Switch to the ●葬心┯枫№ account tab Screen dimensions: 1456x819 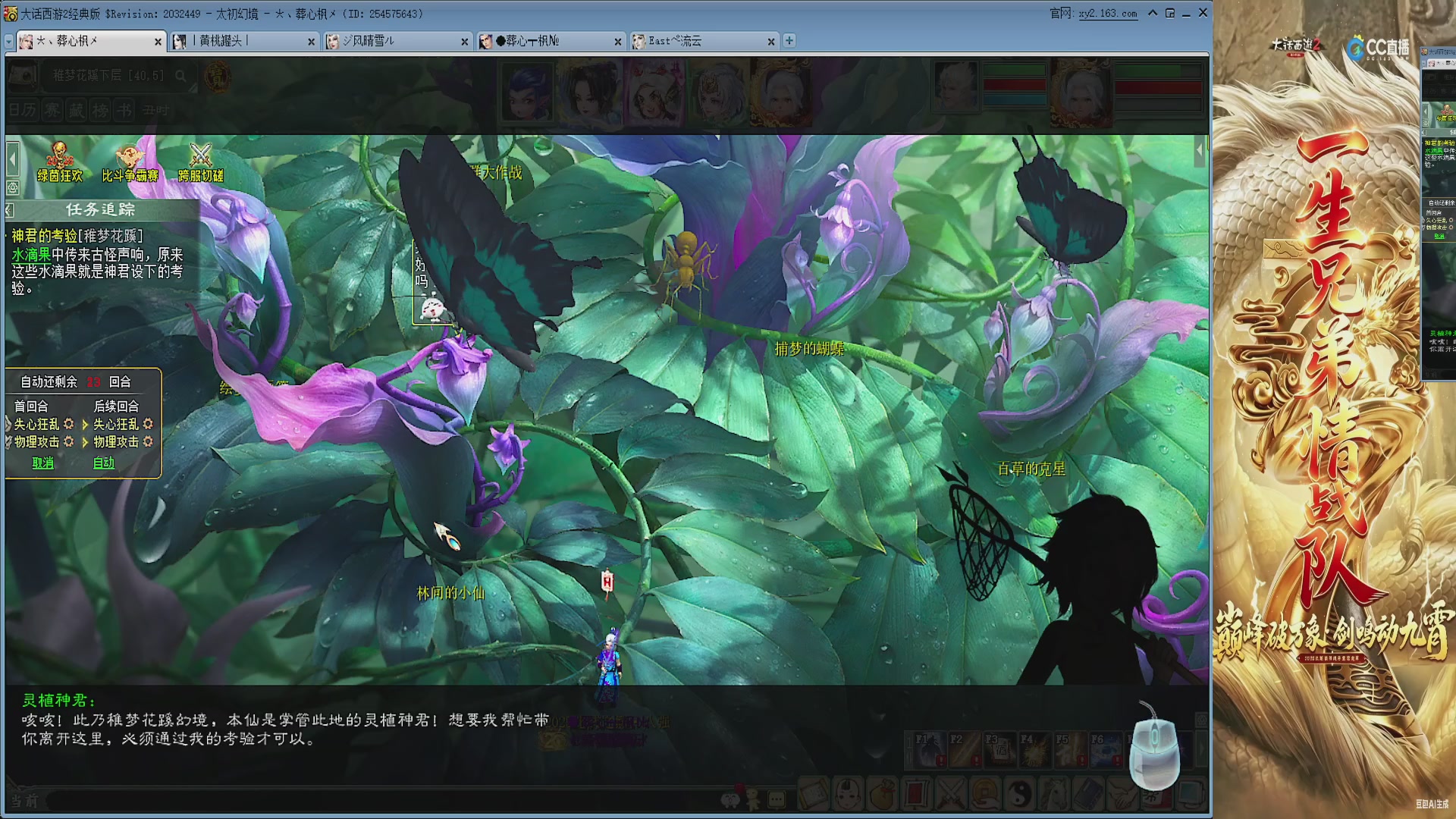(551, 41)
